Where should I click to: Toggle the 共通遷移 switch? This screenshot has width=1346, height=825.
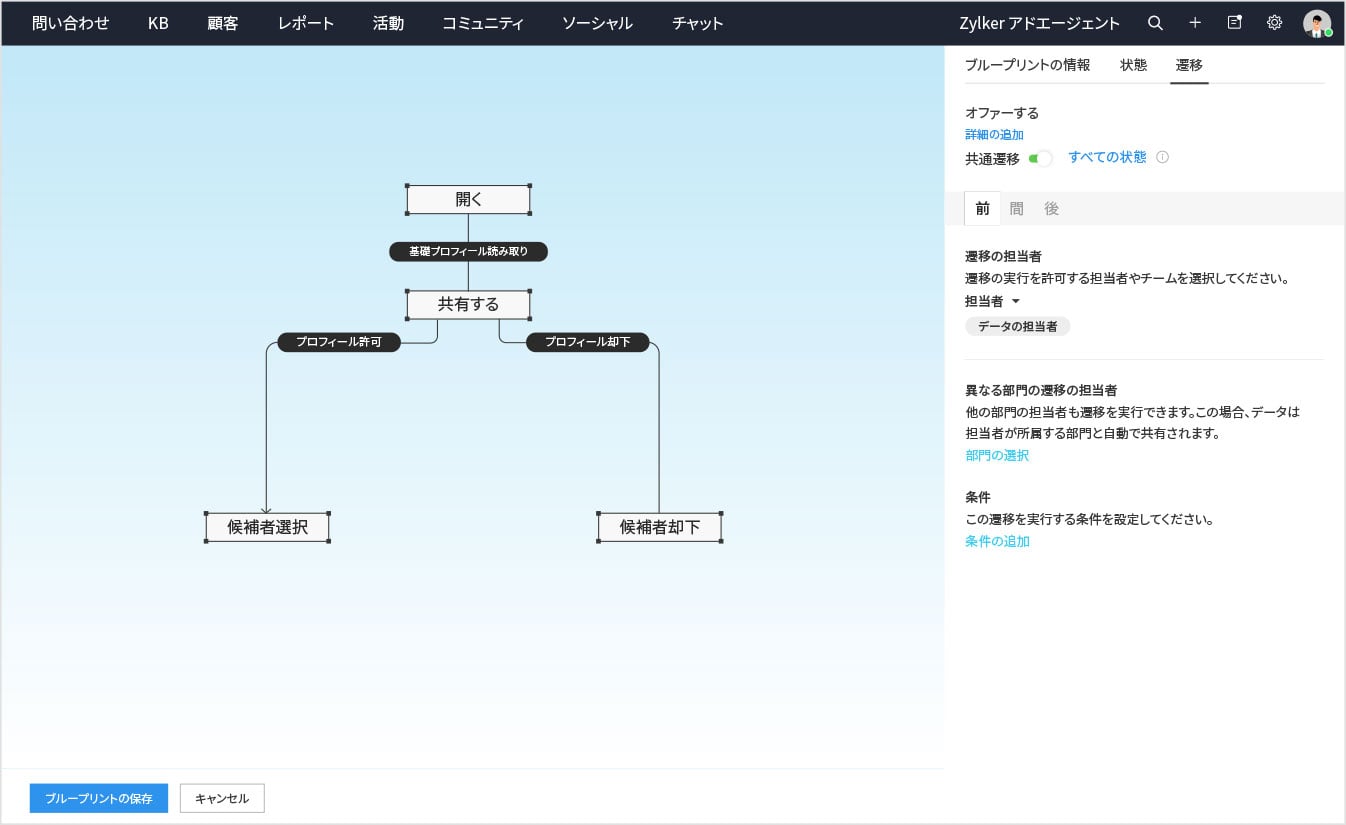click(1040, 158)
